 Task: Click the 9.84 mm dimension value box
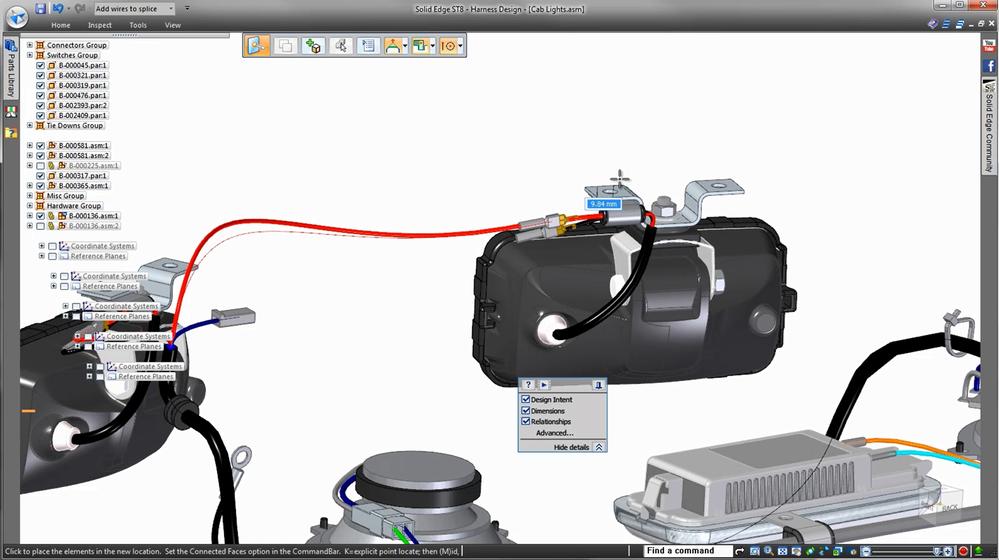coord(603,204)
